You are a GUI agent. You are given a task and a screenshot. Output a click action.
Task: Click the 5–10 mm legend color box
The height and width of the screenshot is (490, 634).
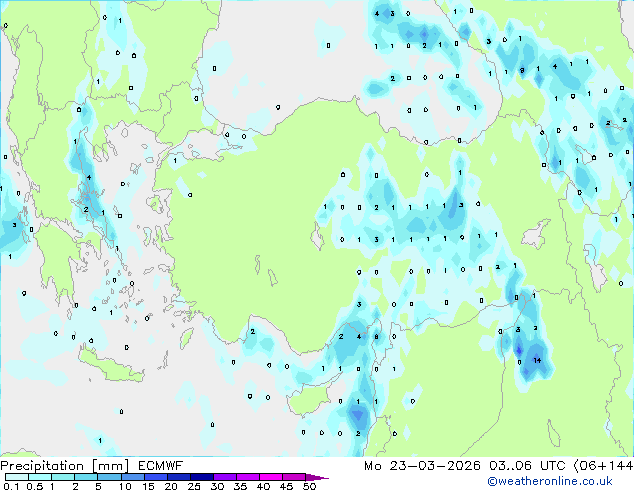click(x=109, y=477)
